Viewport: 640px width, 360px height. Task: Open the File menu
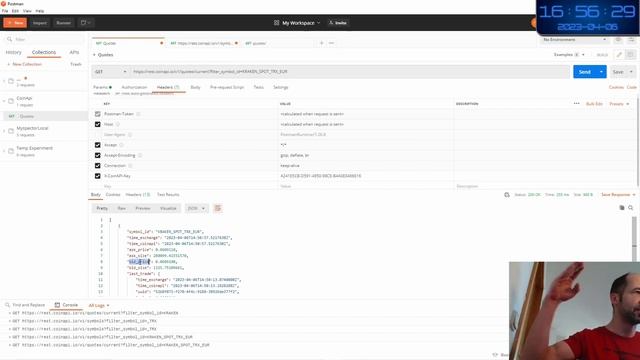click(5, 11)
